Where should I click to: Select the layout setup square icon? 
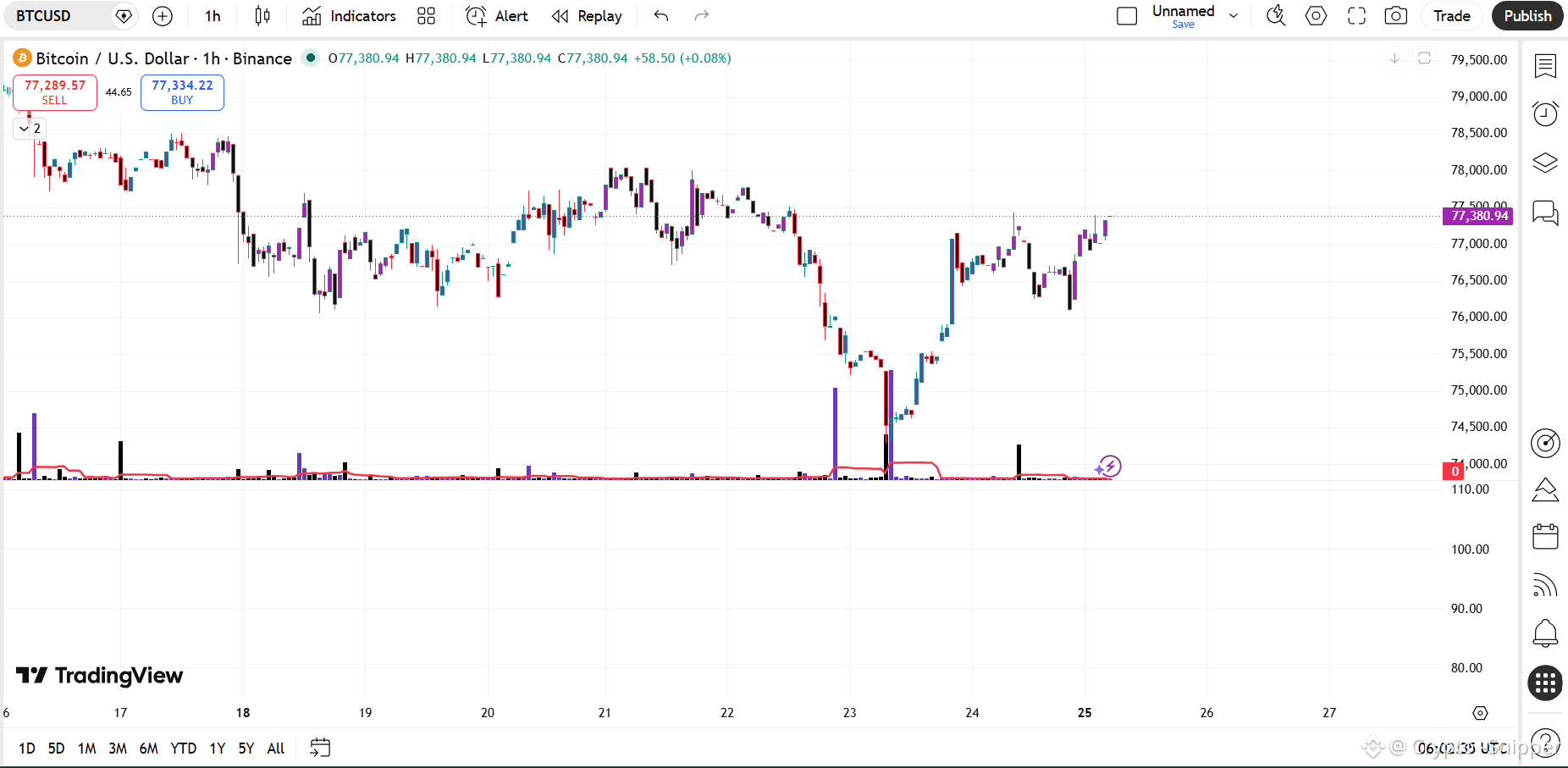1127,16
